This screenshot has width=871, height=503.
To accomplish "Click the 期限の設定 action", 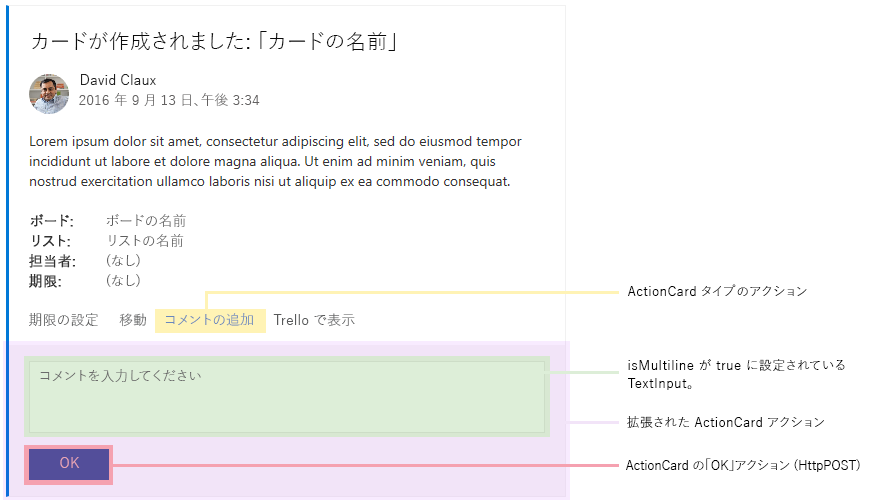I will tap(63, 320).
